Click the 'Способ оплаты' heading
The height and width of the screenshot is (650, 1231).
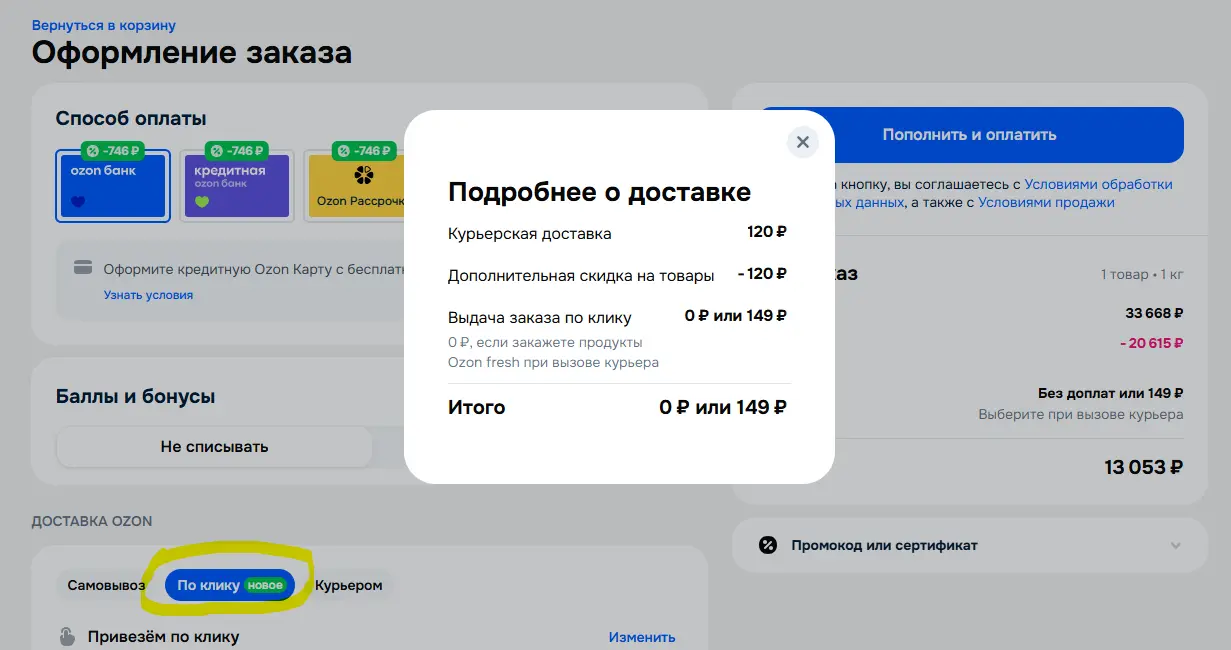click(131, 118)
